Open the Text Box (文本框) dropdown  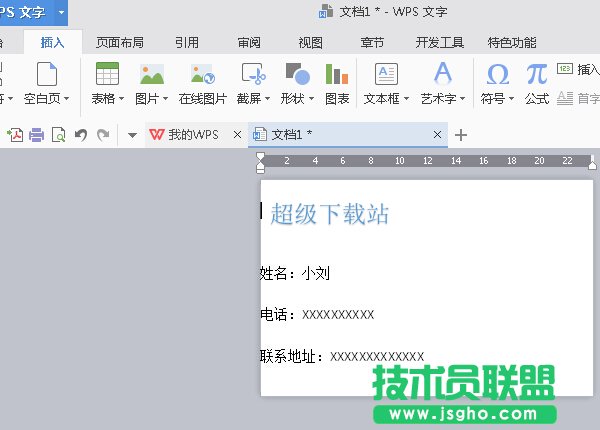386,99
